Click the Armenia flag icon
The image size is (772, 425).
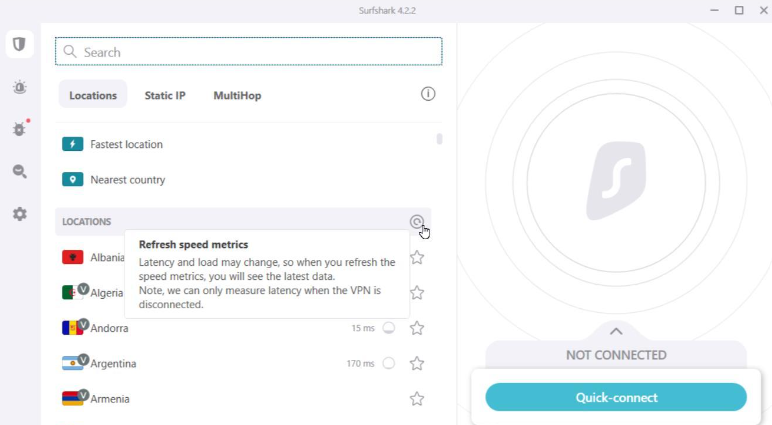pos(72,399)
